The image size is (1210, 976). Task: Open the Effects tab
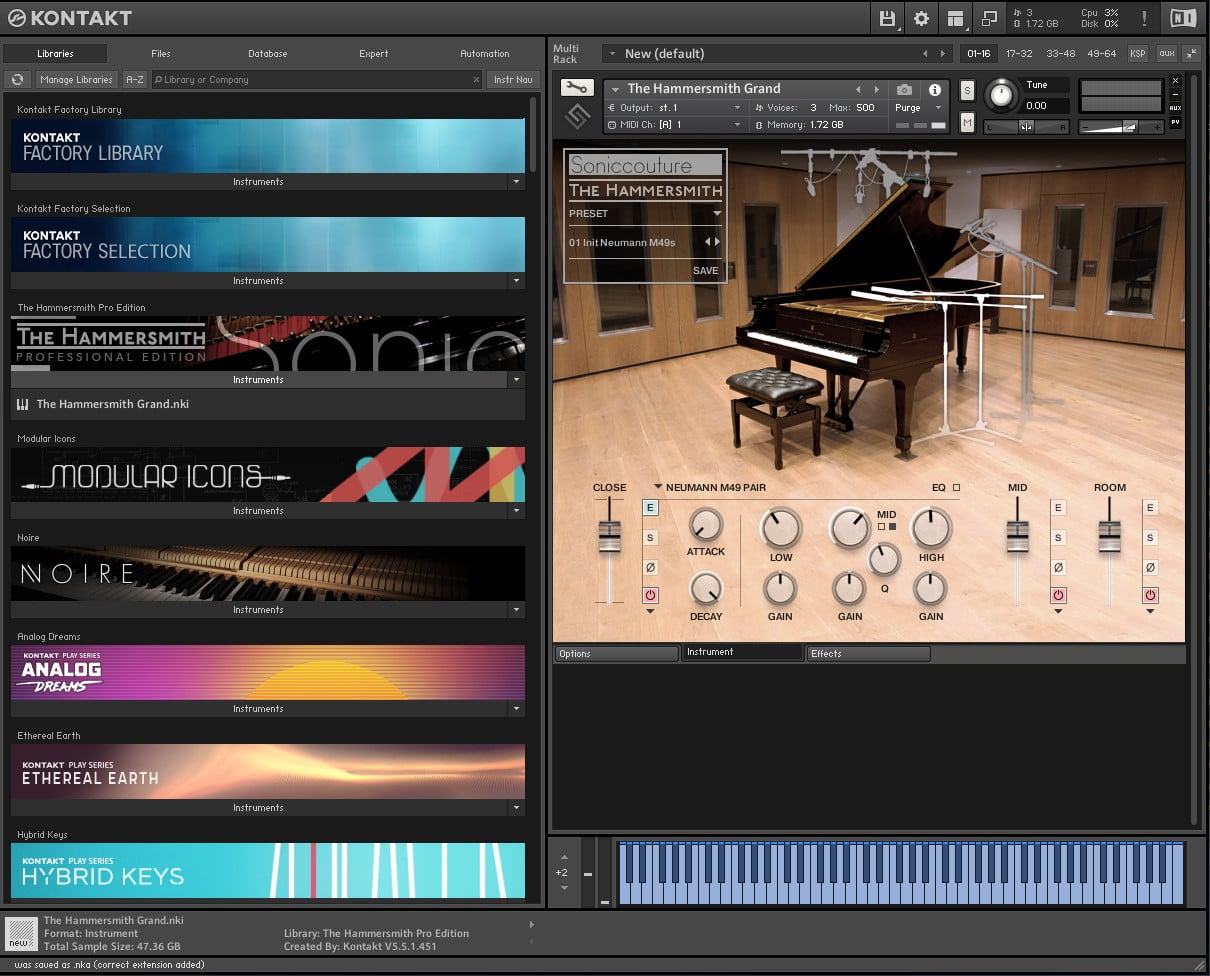pos(868,654)
